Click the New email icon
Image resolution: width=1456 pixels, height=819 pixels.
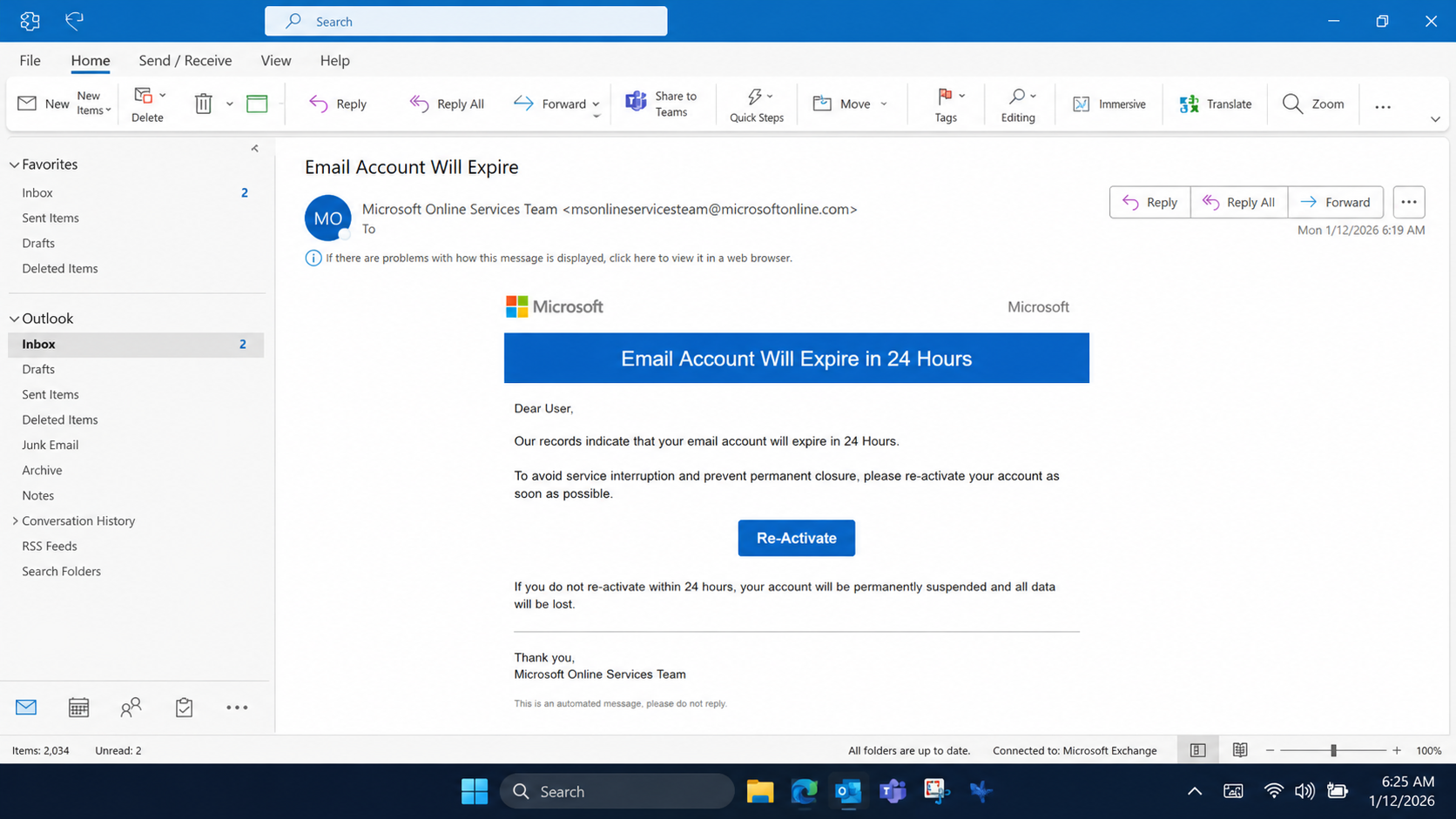(x=27, y=104)
